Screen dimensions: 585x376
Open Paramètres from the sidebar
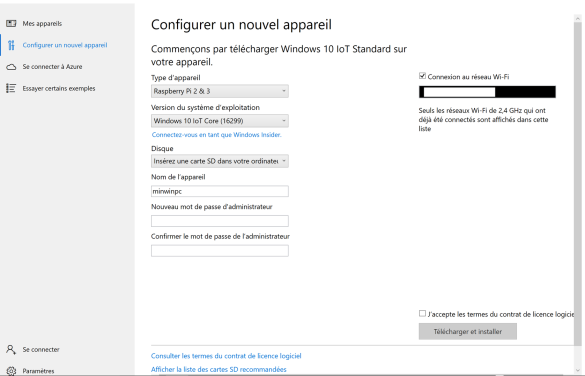point(68,371)
